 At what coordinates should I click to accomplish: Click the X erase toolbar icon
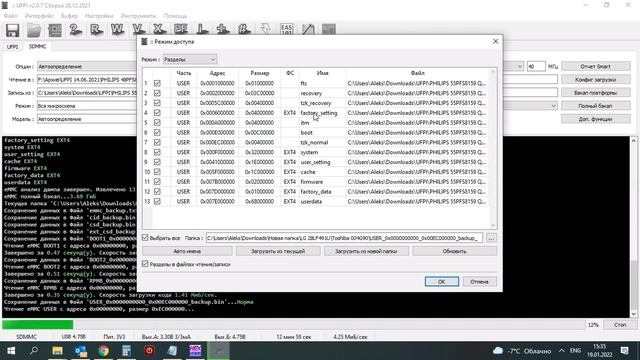coord(160,29)
